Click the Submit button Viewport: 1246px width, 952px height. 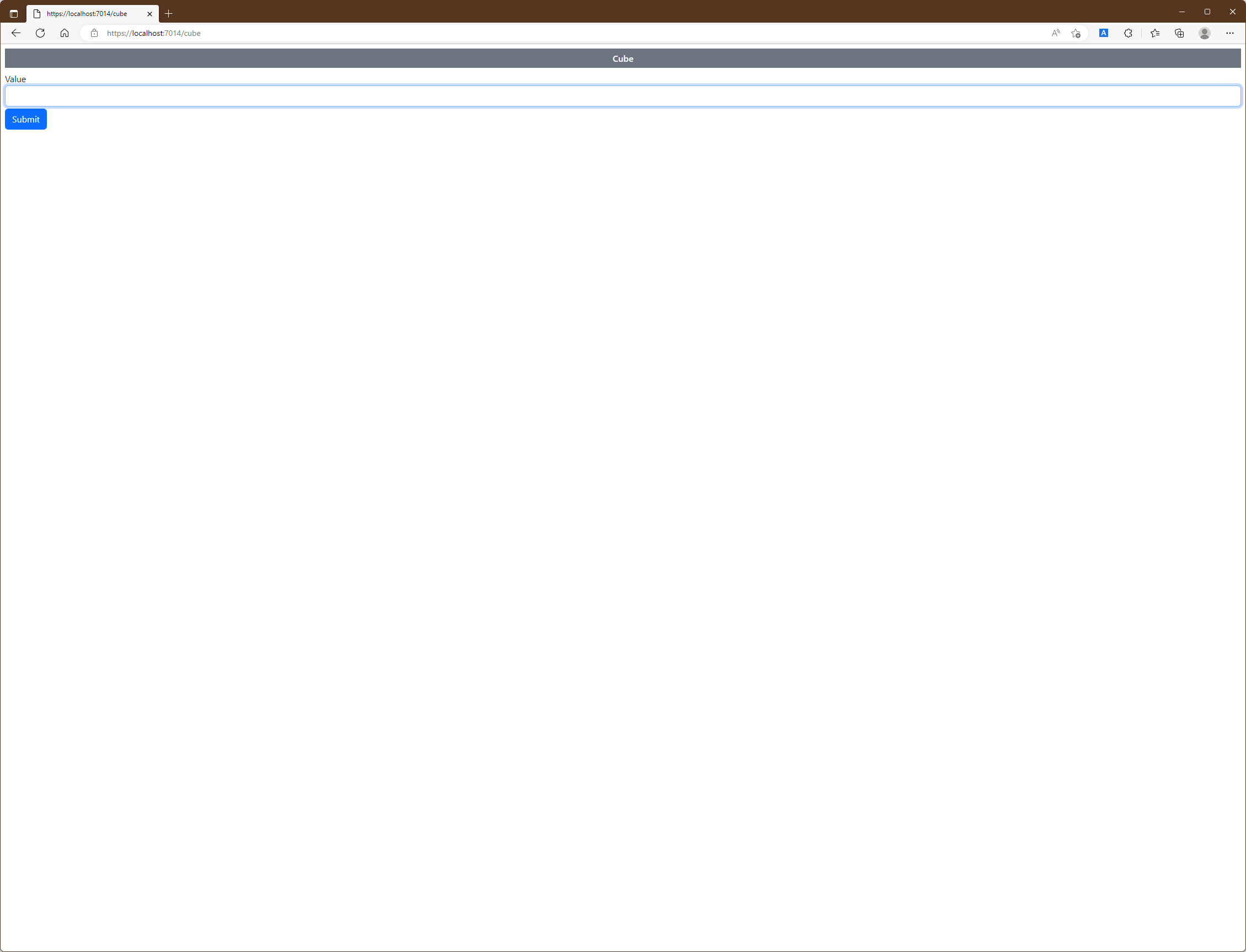click(x=25, y=119)
